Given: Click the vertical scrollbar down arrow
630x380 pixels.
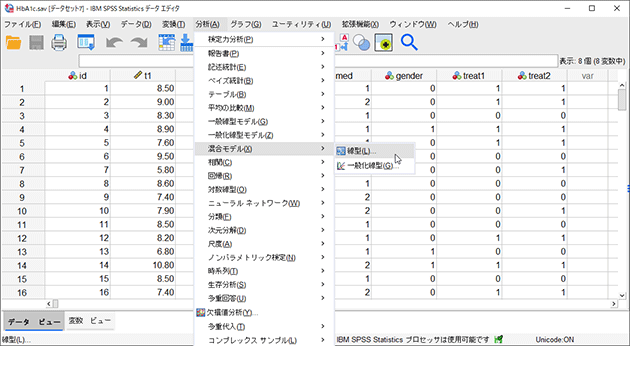Looking at the screenshot, I should click(x=622, y=295).
